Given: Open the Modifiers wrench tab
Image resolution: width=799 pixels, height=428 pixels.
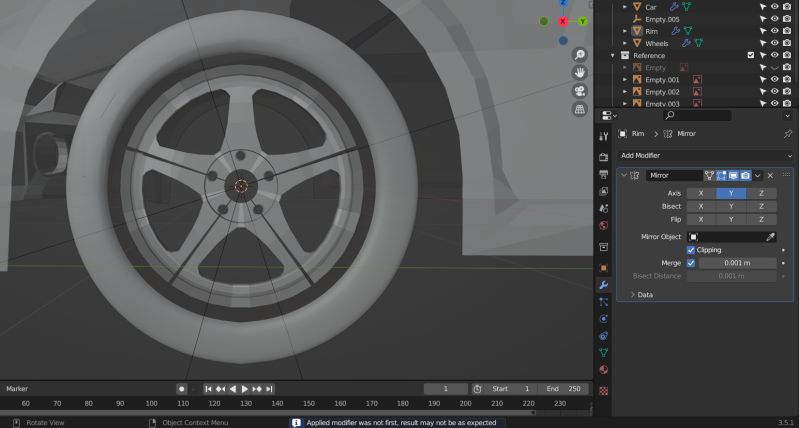Looking at the screenshot, I should 603,285.
